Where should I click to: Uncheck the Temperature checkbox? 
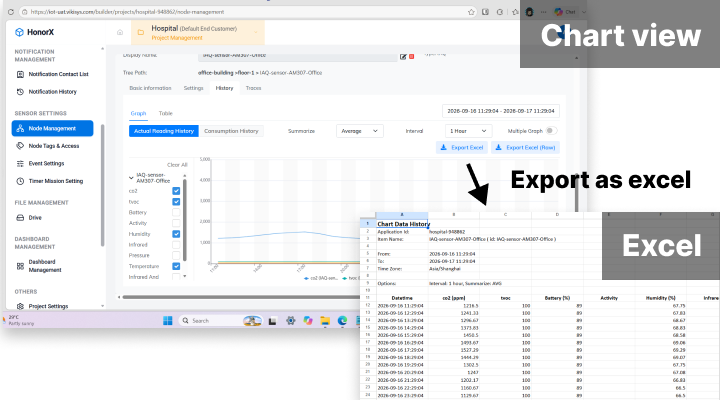176,266
